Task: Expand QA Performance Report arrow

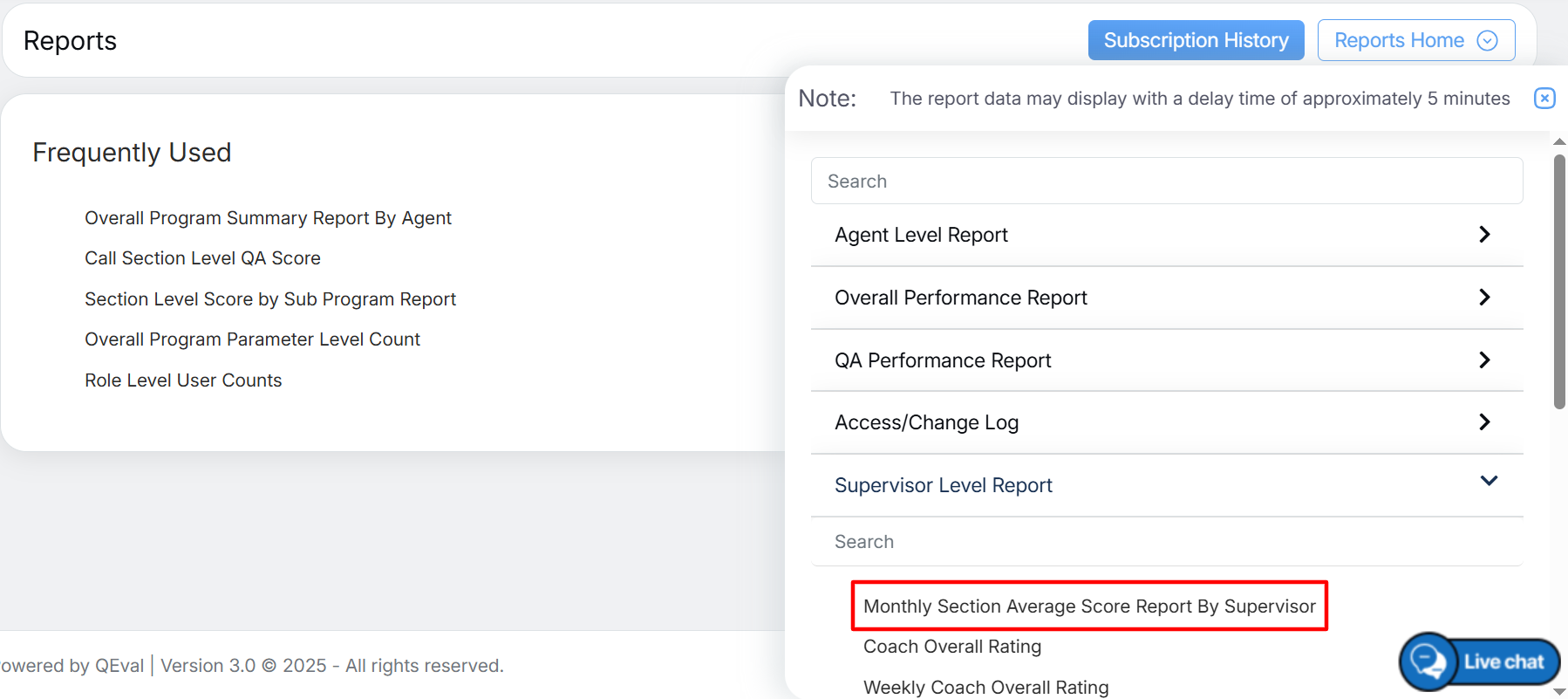Action: pyautogui.click(x=1484, y=360)
